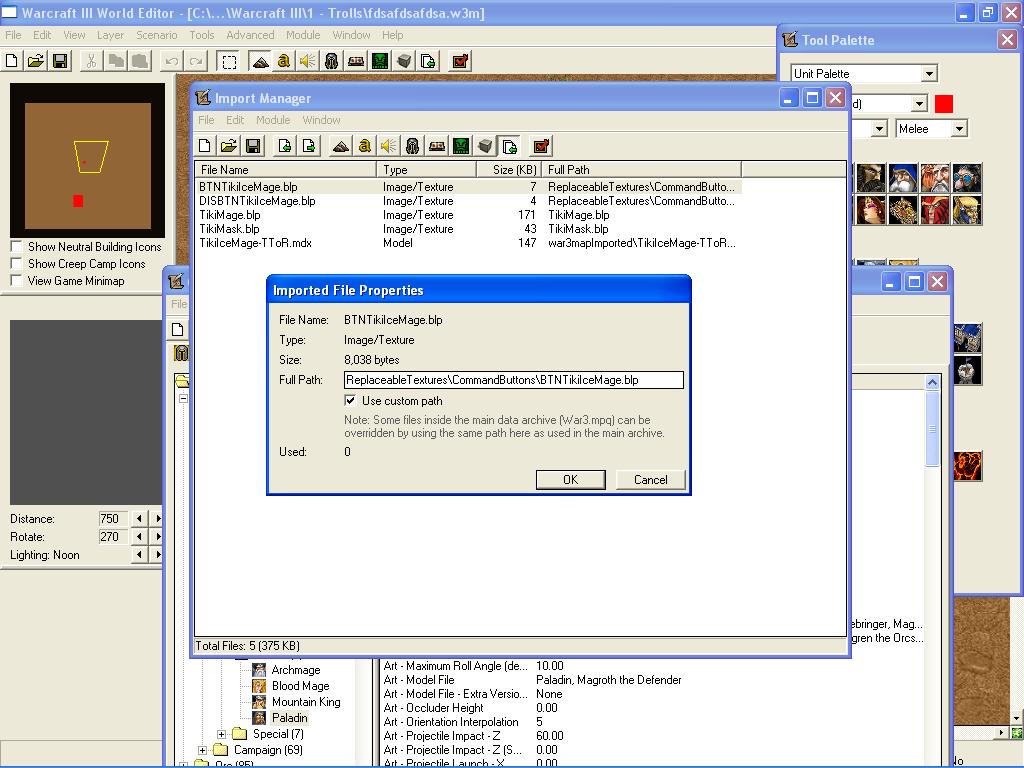Click Open Map icon in World Editor toolbar
Viewport: 1024px width, 768px height.
click(x=35, y=61)
